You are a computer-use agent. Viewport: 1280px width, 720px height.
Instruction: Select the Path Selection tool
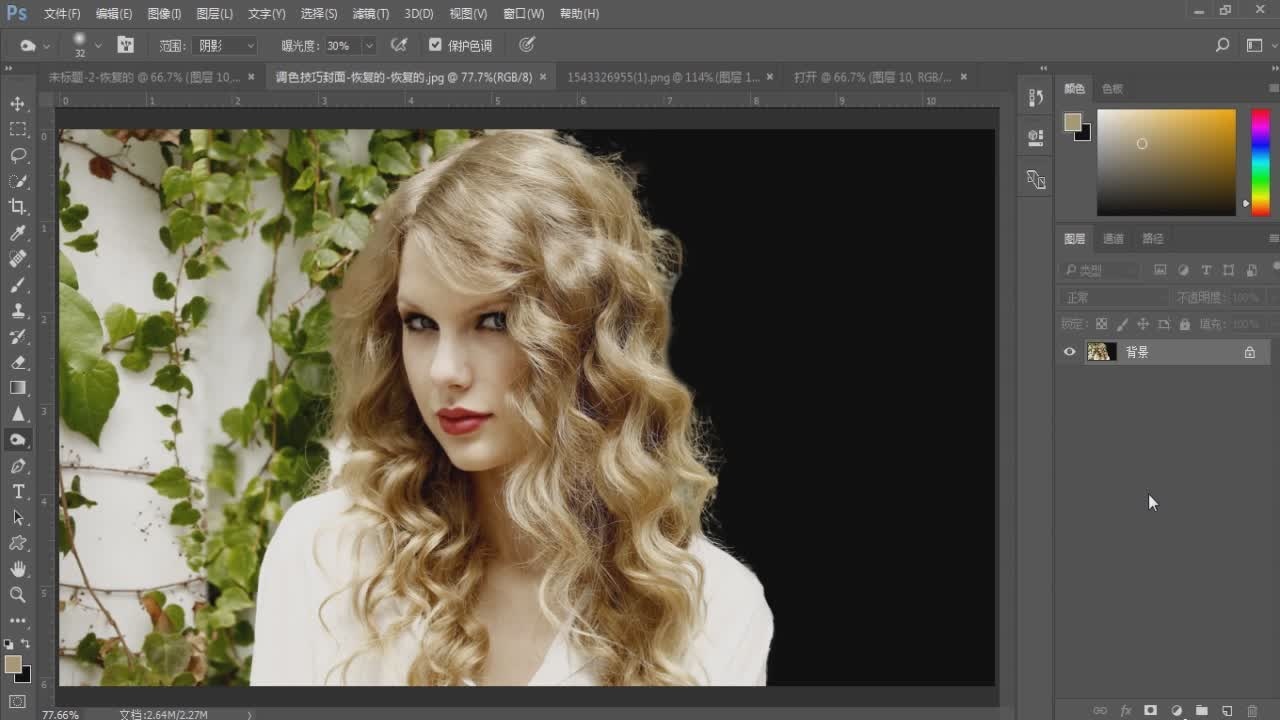point(18,517)
